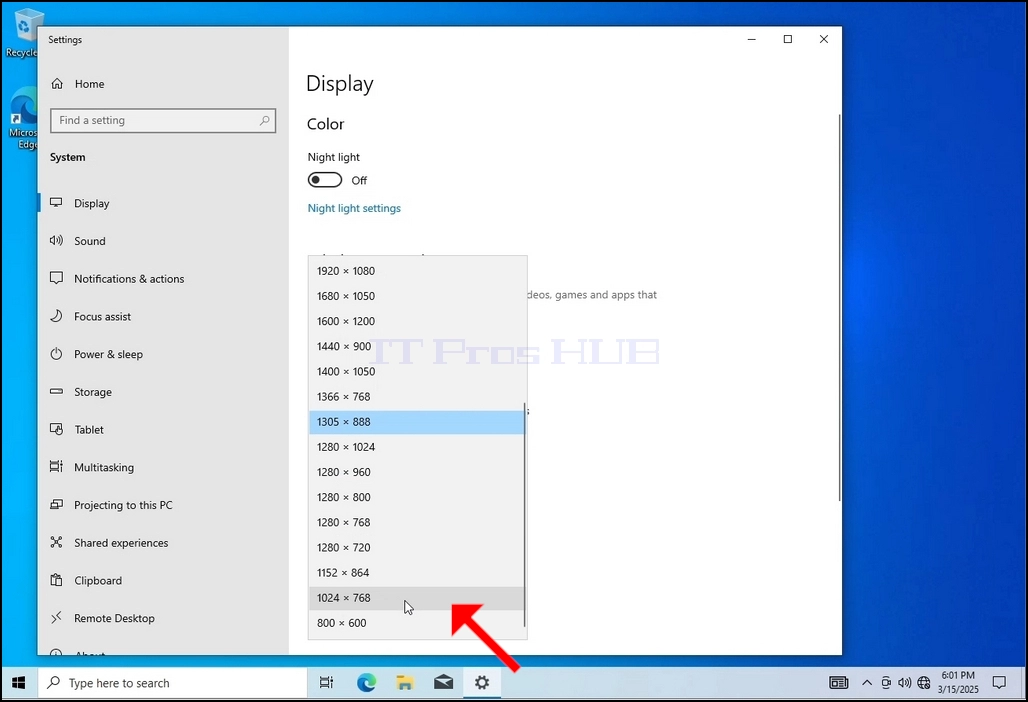Go to Multitasking settings page

point(104,467)
